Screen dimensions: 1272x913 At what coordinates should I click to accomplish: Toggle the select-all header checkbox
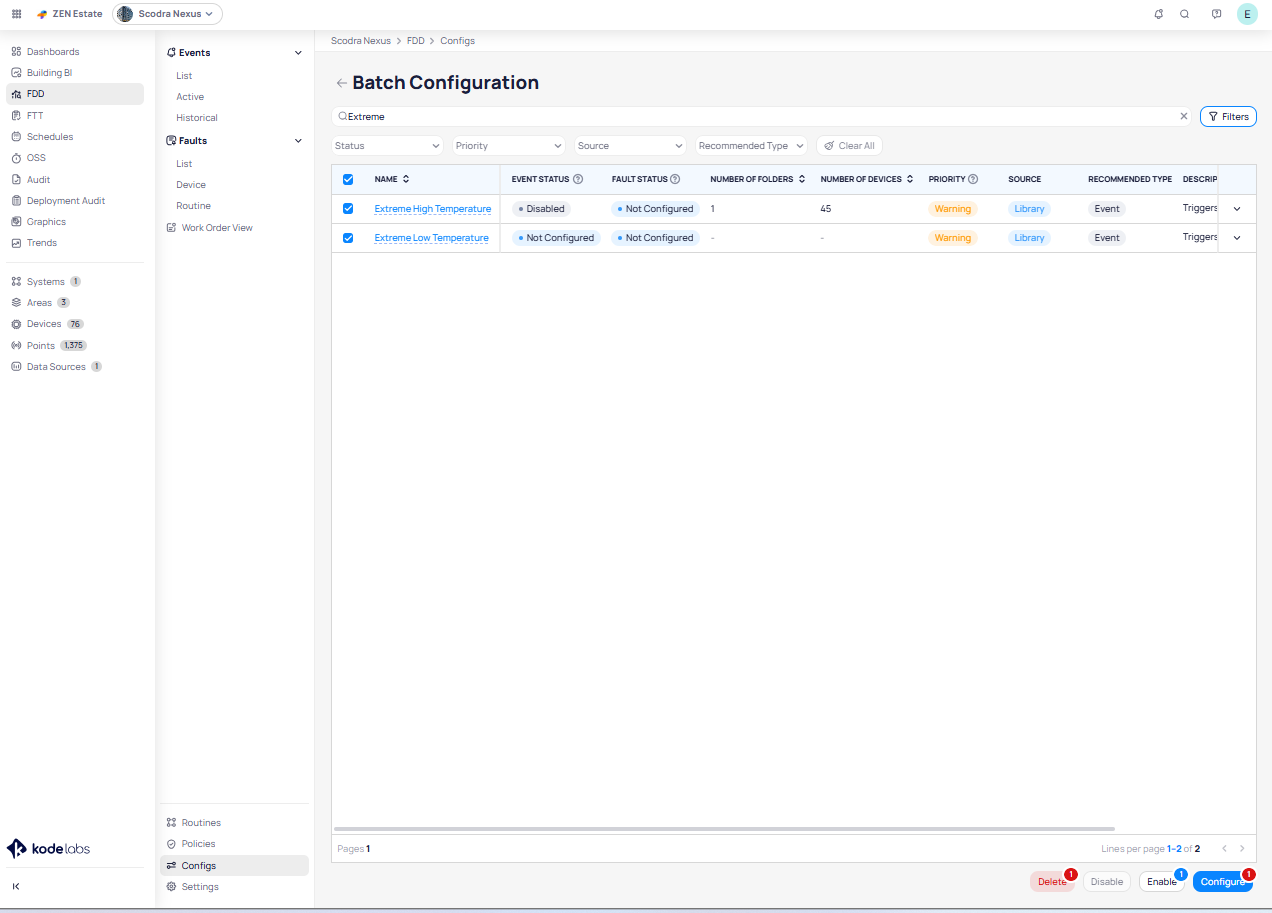[x=348, y=179]
